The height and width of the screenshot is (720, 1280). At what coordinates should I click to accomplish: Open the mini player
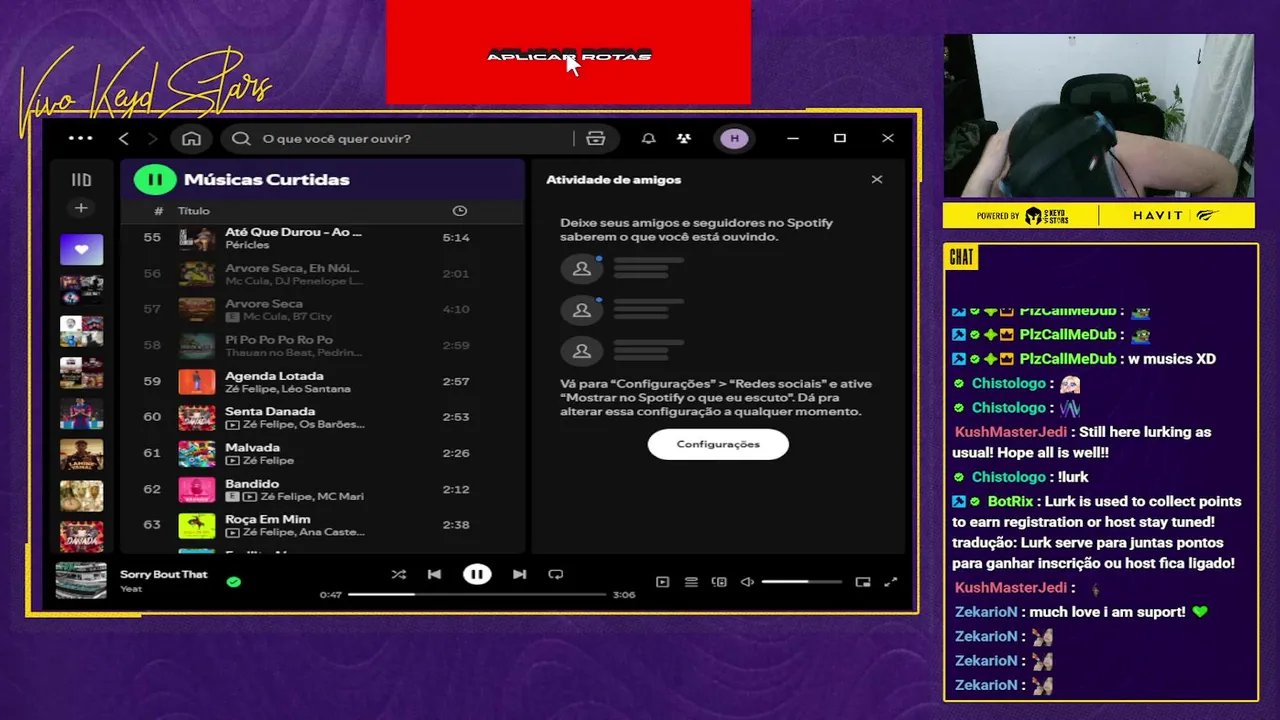click(863, 582)
